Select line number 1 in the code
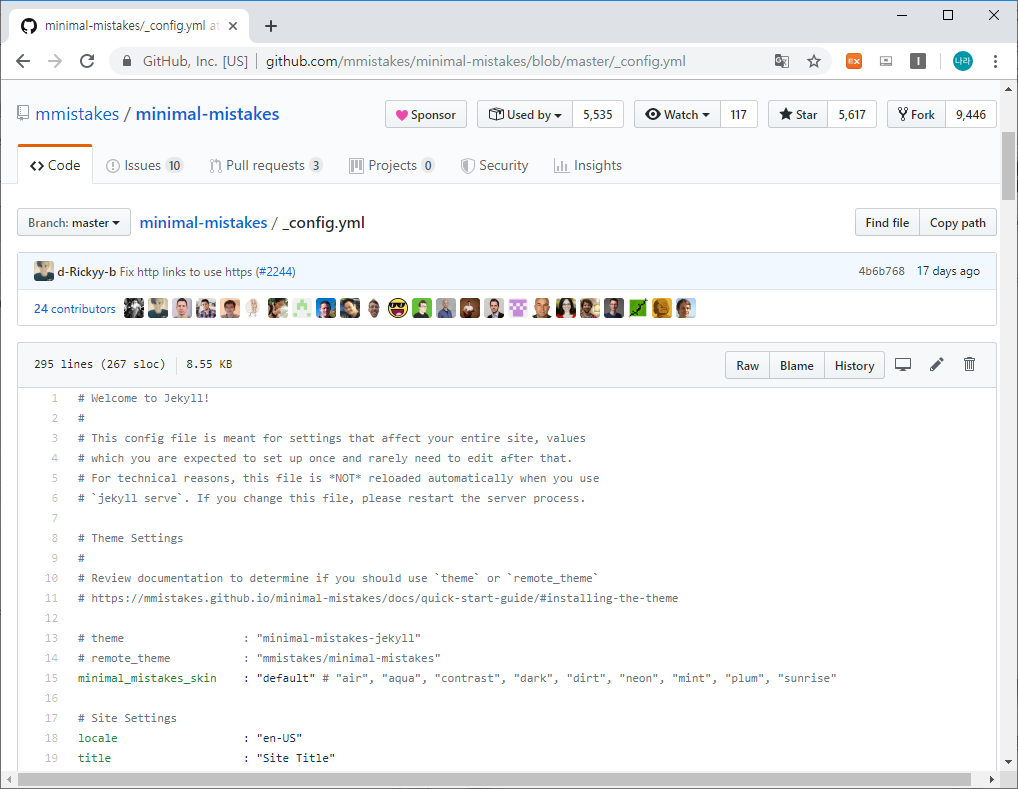Screen dimensions: 1018x789 point(55,398)
